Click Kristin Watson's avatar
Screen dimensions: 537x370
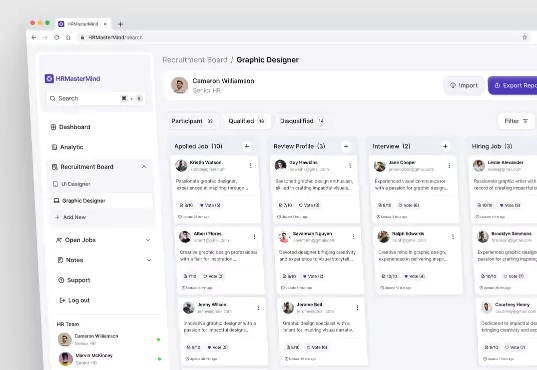[x=181, y=165]
